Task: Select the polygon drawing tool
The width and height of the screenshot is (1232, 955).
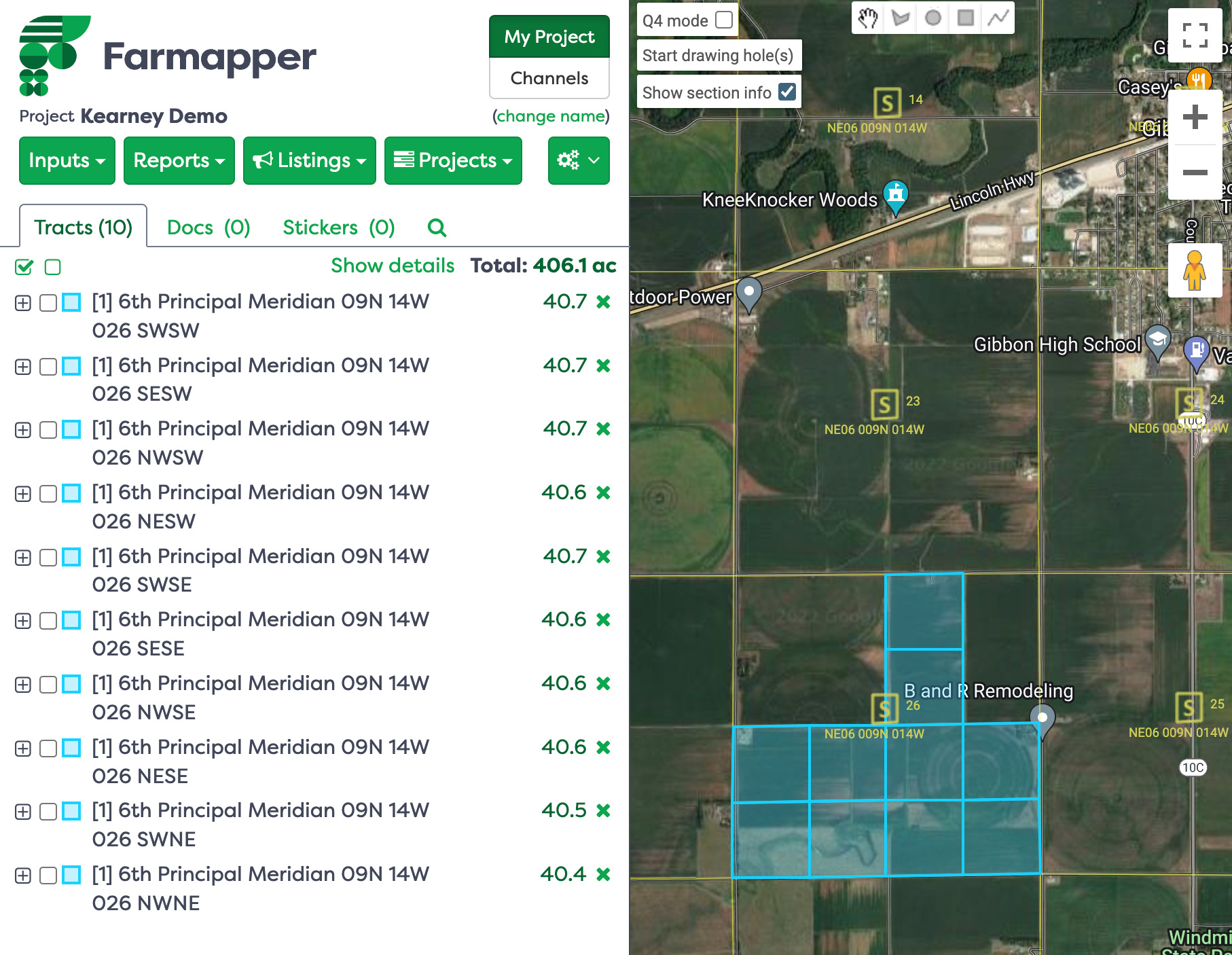Action: [901, 18]
